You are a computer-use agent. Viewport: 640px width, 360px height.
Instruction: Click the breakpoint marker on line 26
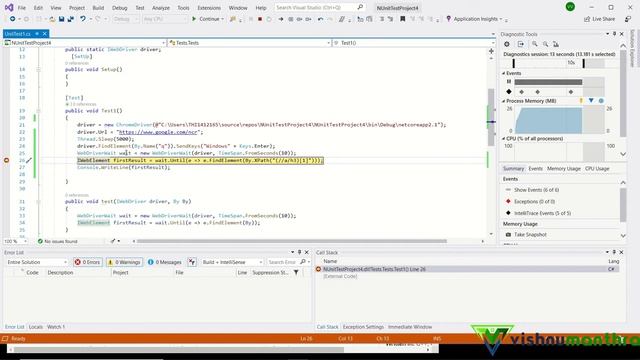click(7, 160)
